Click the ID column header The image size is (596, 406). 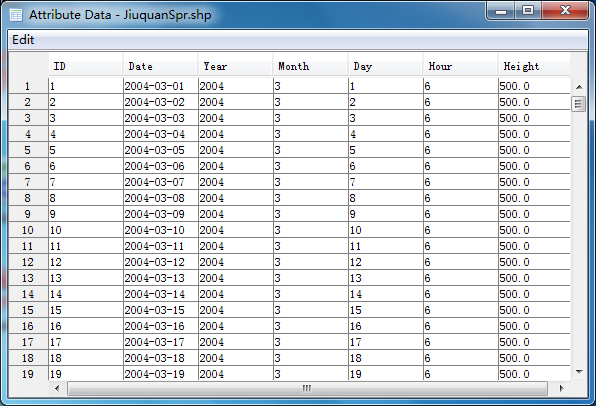click(86, 66)
